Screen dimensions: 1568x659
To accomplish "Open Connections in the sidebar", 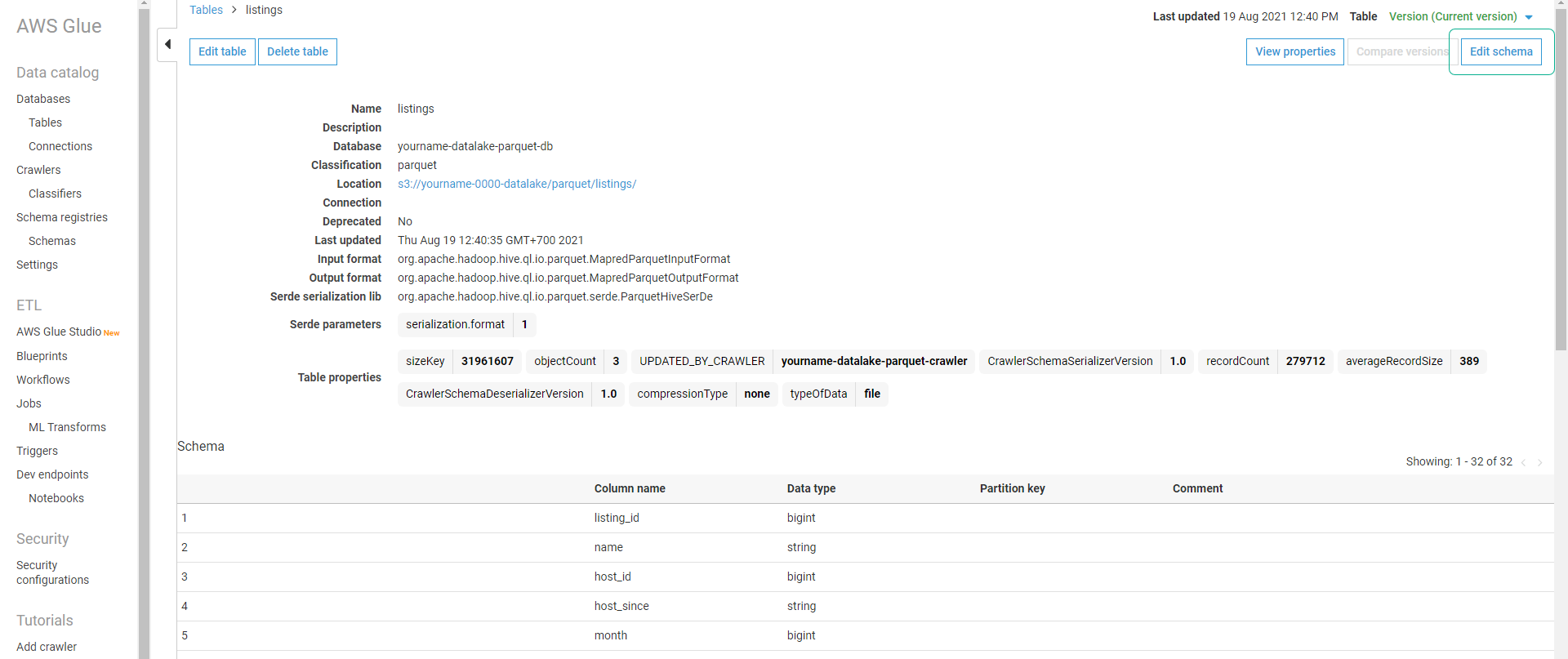I will click(x=60, y=146).
